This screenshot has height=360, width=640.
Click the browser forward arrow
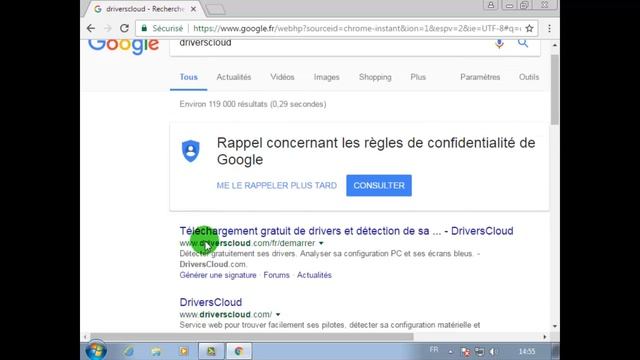click(x=108, y=28)
